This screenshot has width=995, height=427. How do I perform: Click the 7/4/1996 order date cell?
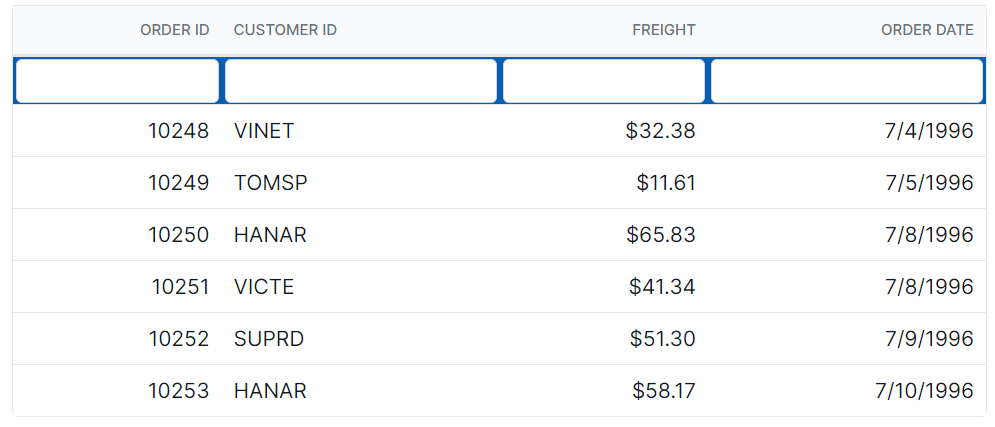pos(929,131)
